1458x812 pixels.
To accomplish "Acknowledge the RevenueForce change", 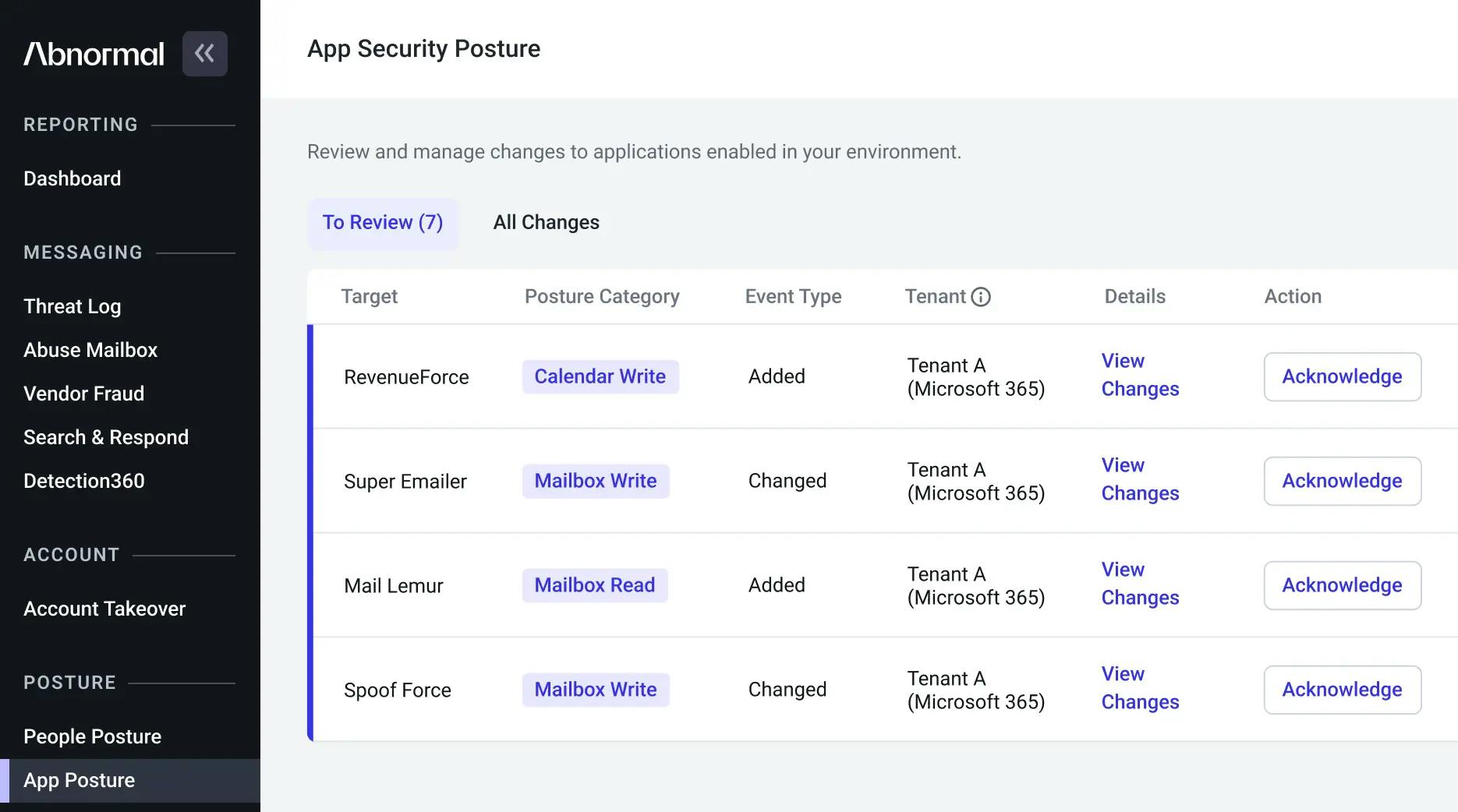I will tap(1341, 377).
